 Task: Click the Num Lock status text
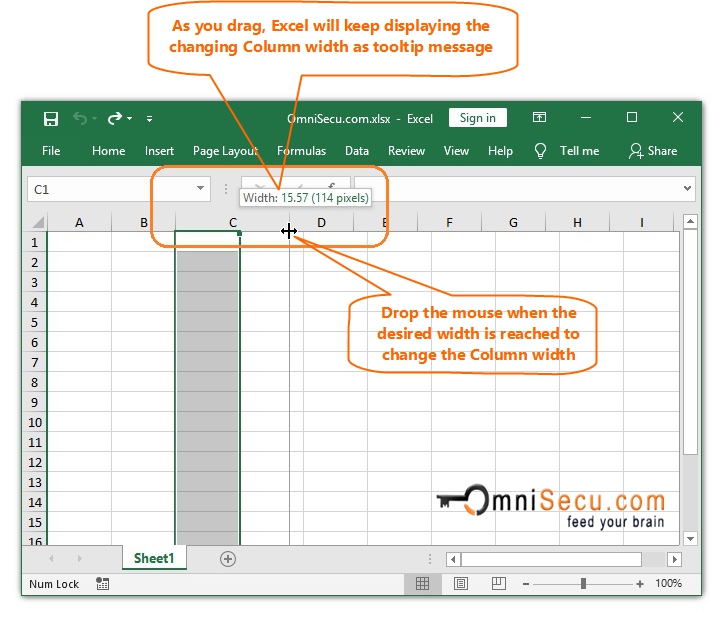[x=54, y=584]
